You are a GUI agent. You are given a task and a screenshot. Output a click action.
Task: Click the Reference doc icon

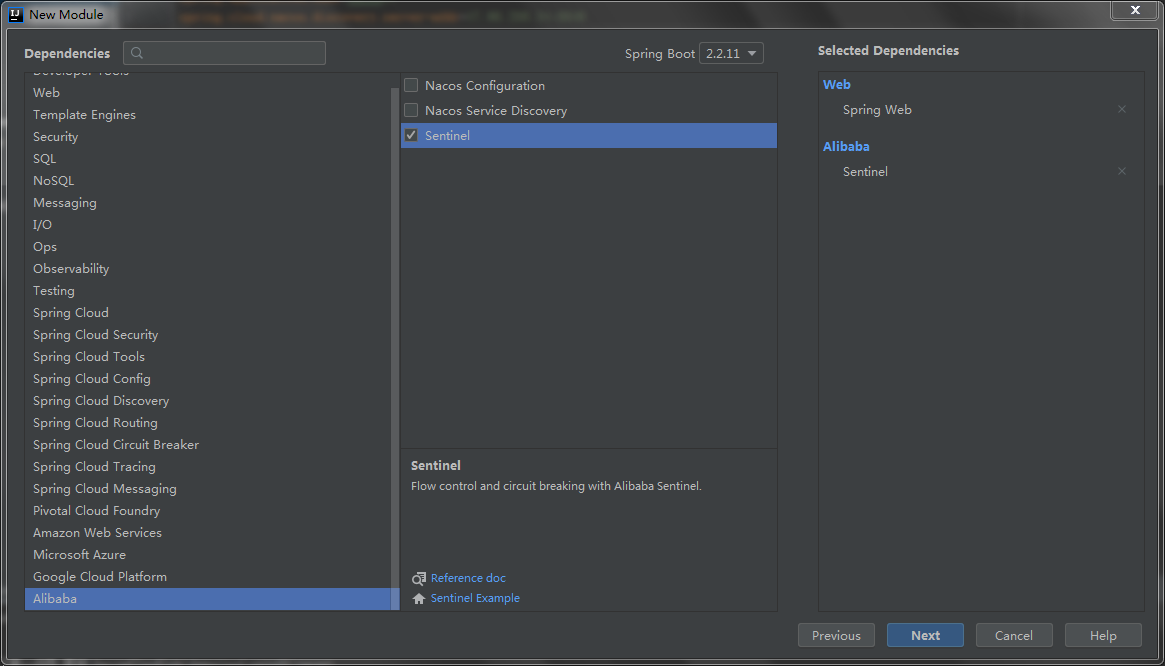pyautogui.click(x=419, y=578)
